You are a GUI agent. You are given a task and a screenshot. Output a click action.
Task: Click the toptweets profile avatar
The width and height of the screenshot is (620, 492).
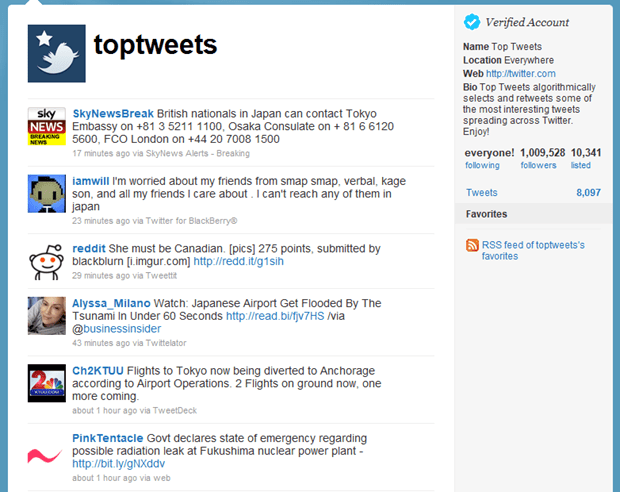56,53
